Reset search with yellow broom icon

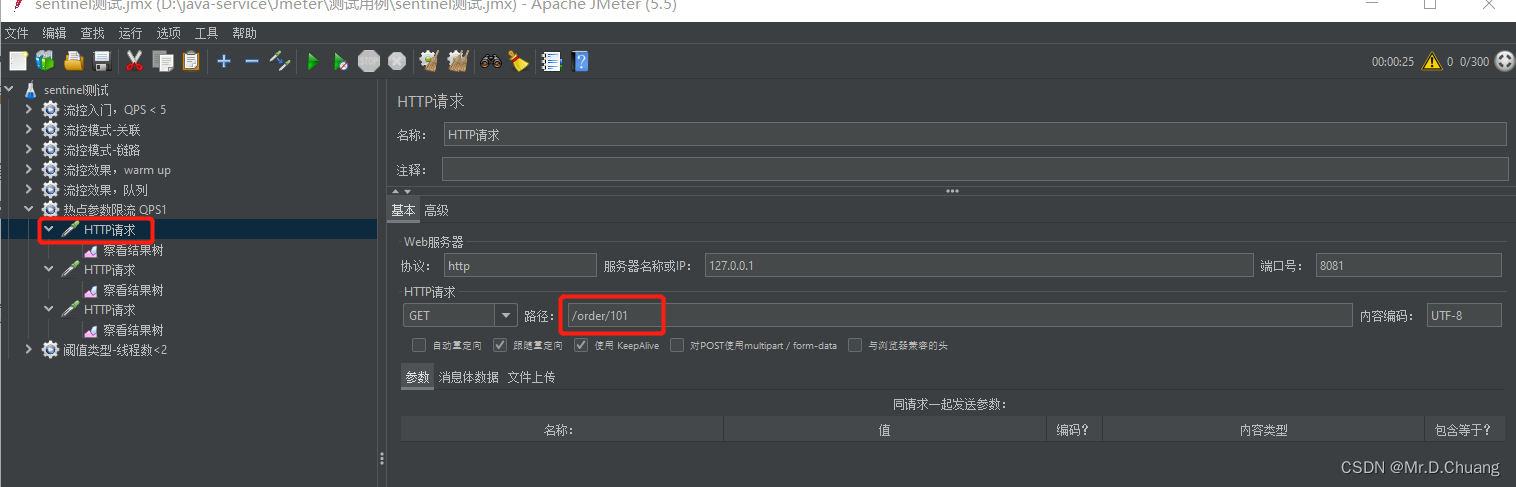pos(518,61)
